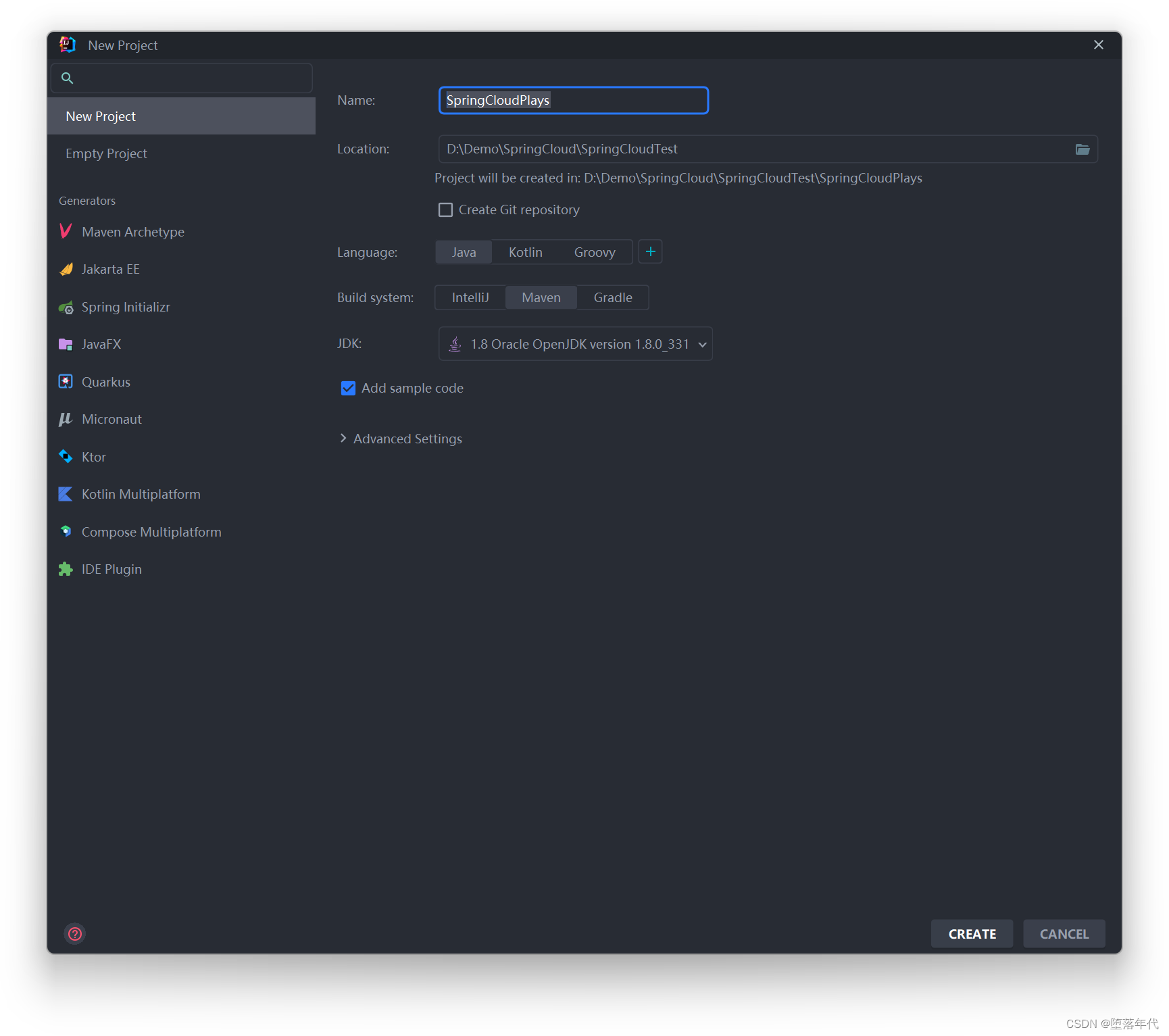The height and width of the screenshot is (1036, 1169).
Task: Click the Ktor generator icon
Action: [x=66, y=457]
